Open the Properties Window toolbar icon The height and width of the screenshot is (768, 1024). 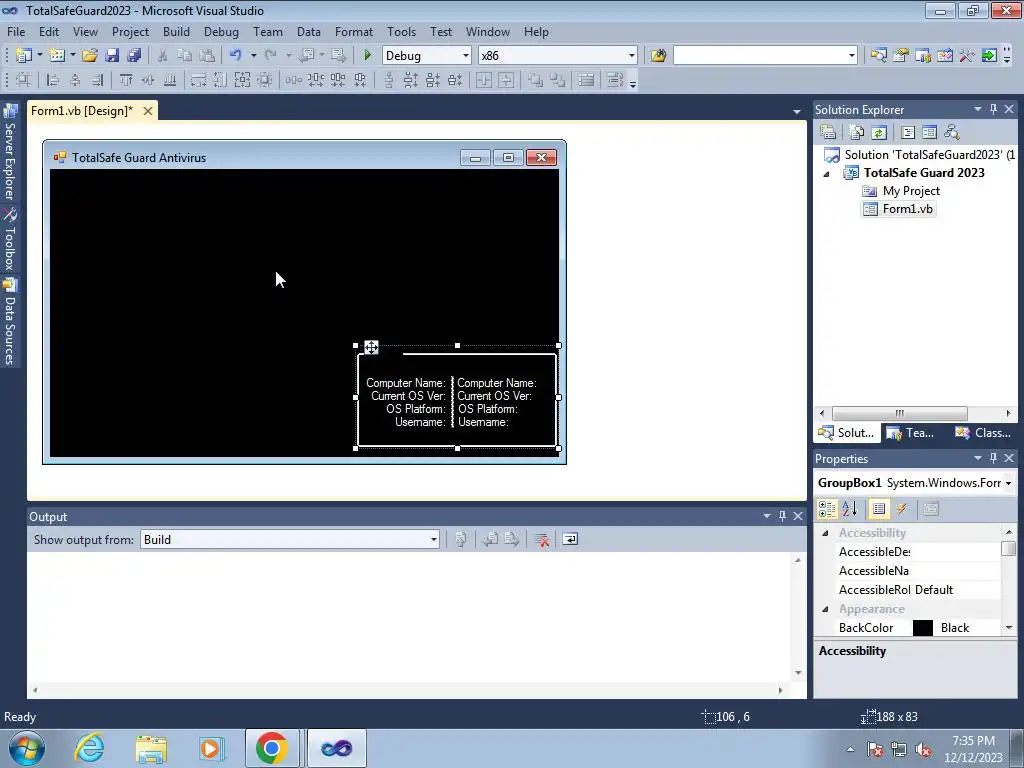(901, 56)
